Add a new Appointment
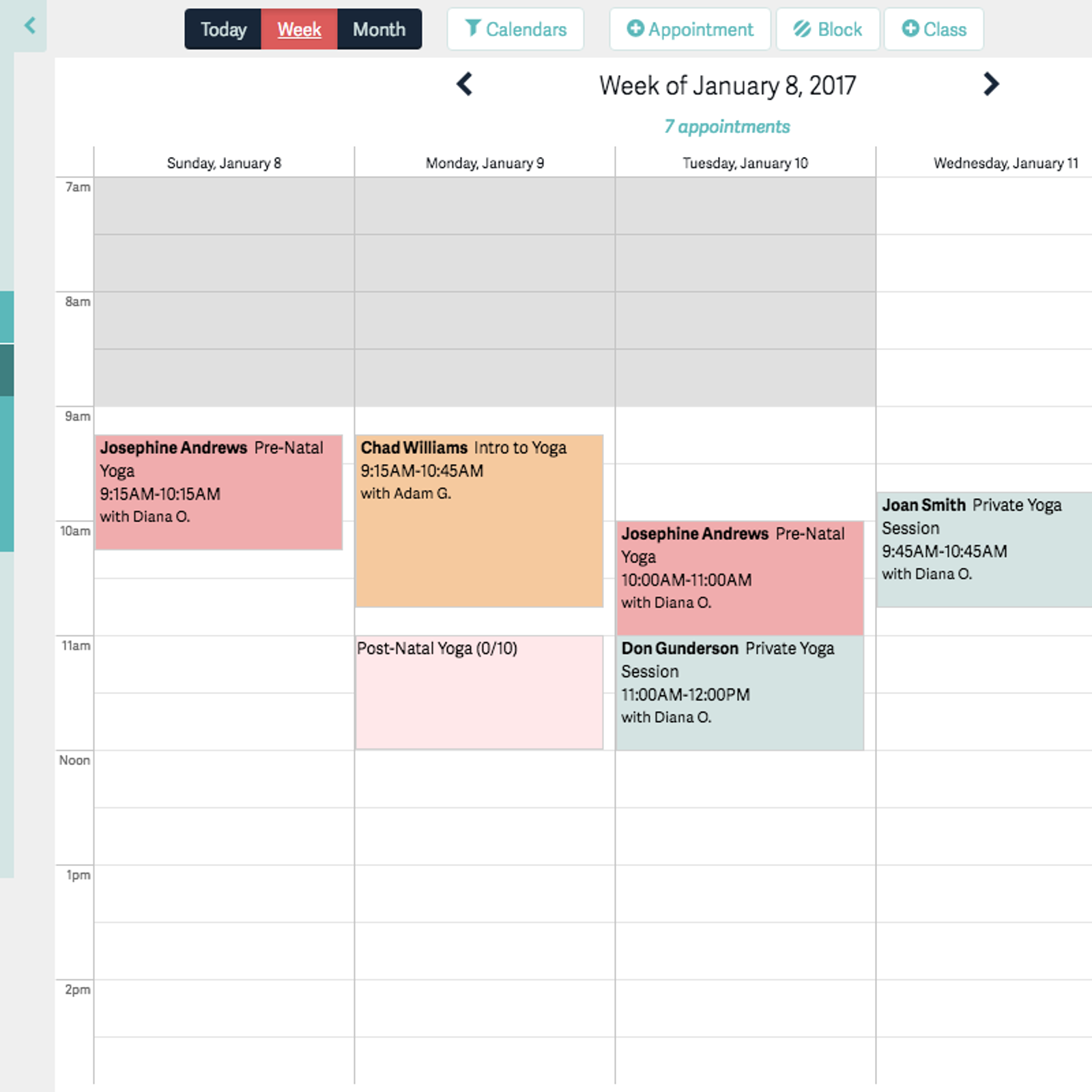Screen dimensions: 1092x1092 click(x=690, y=29)
